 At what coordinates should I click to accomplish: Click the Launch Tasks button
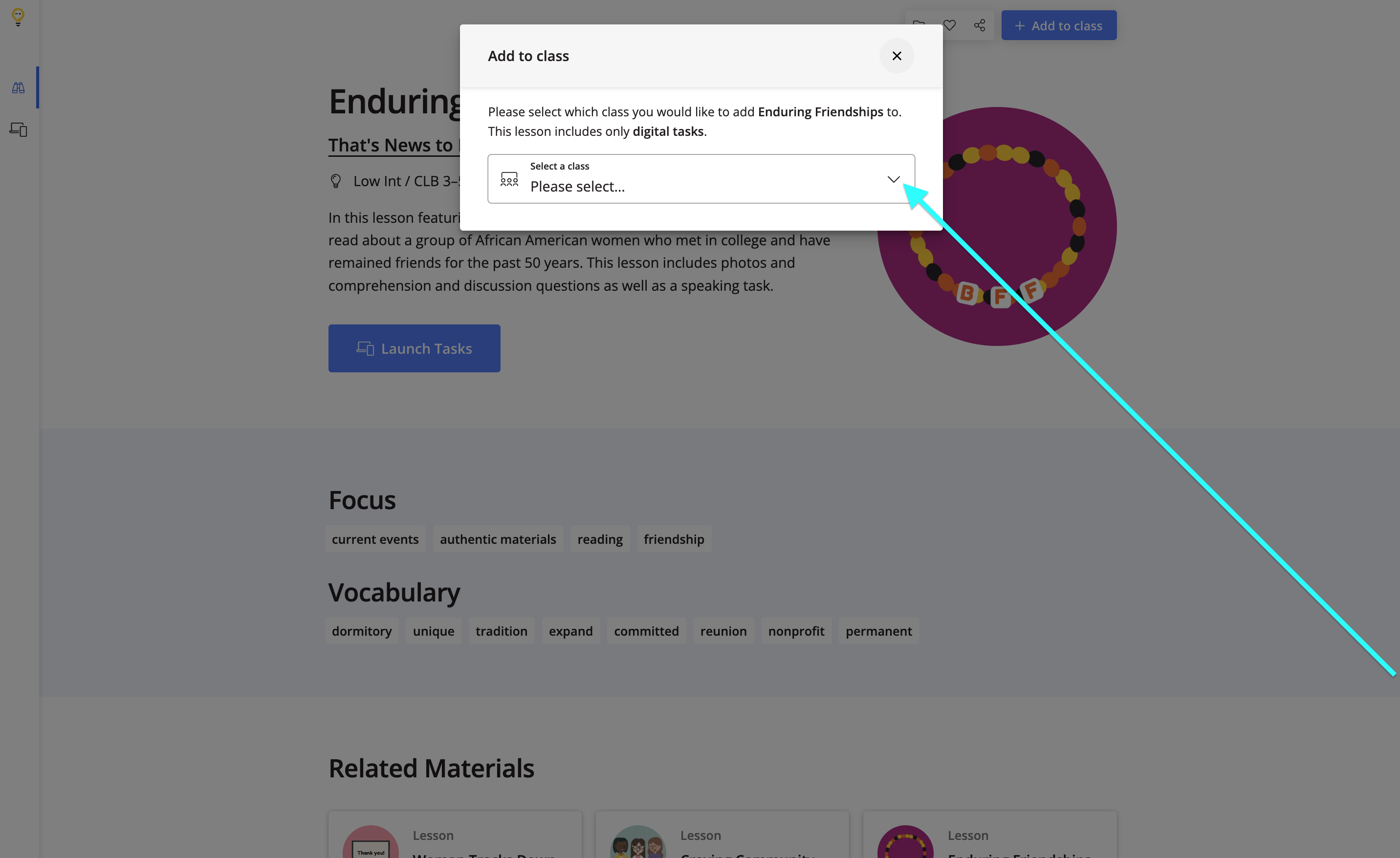point(414,348)
